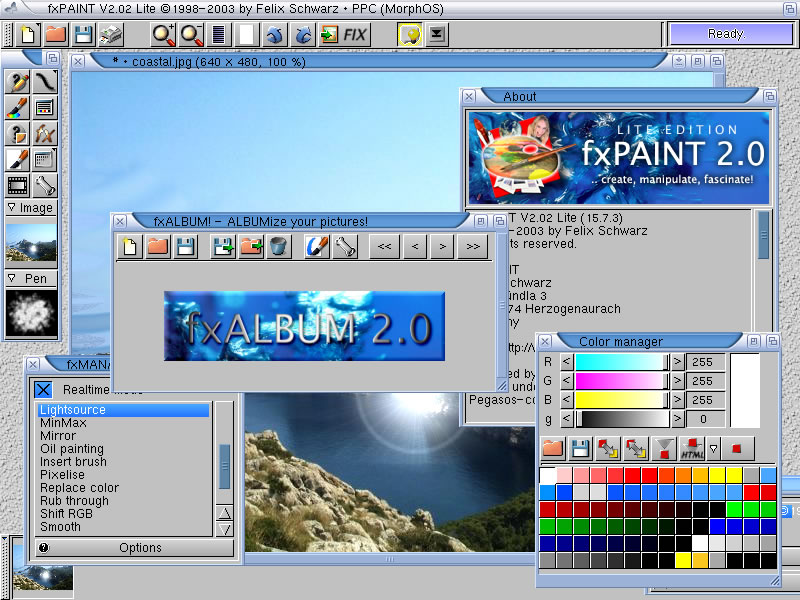Image resolution: width=800 pixels, height=600 pixels.
Task: Open fxALBUM settings with wrench icon
Action: click(x=345, y=247)
